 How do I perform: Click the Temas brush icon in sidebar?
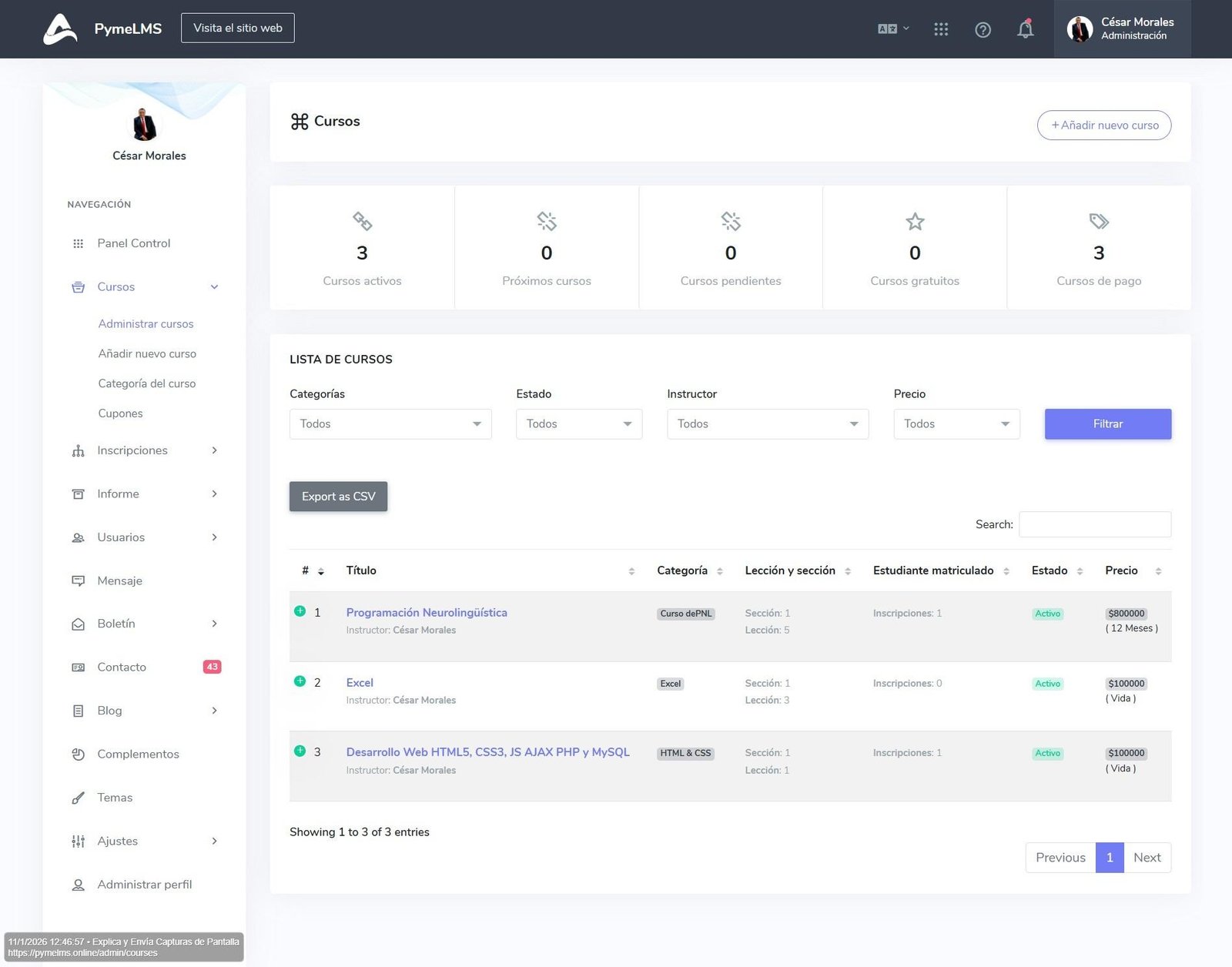[x=78, y=798]
